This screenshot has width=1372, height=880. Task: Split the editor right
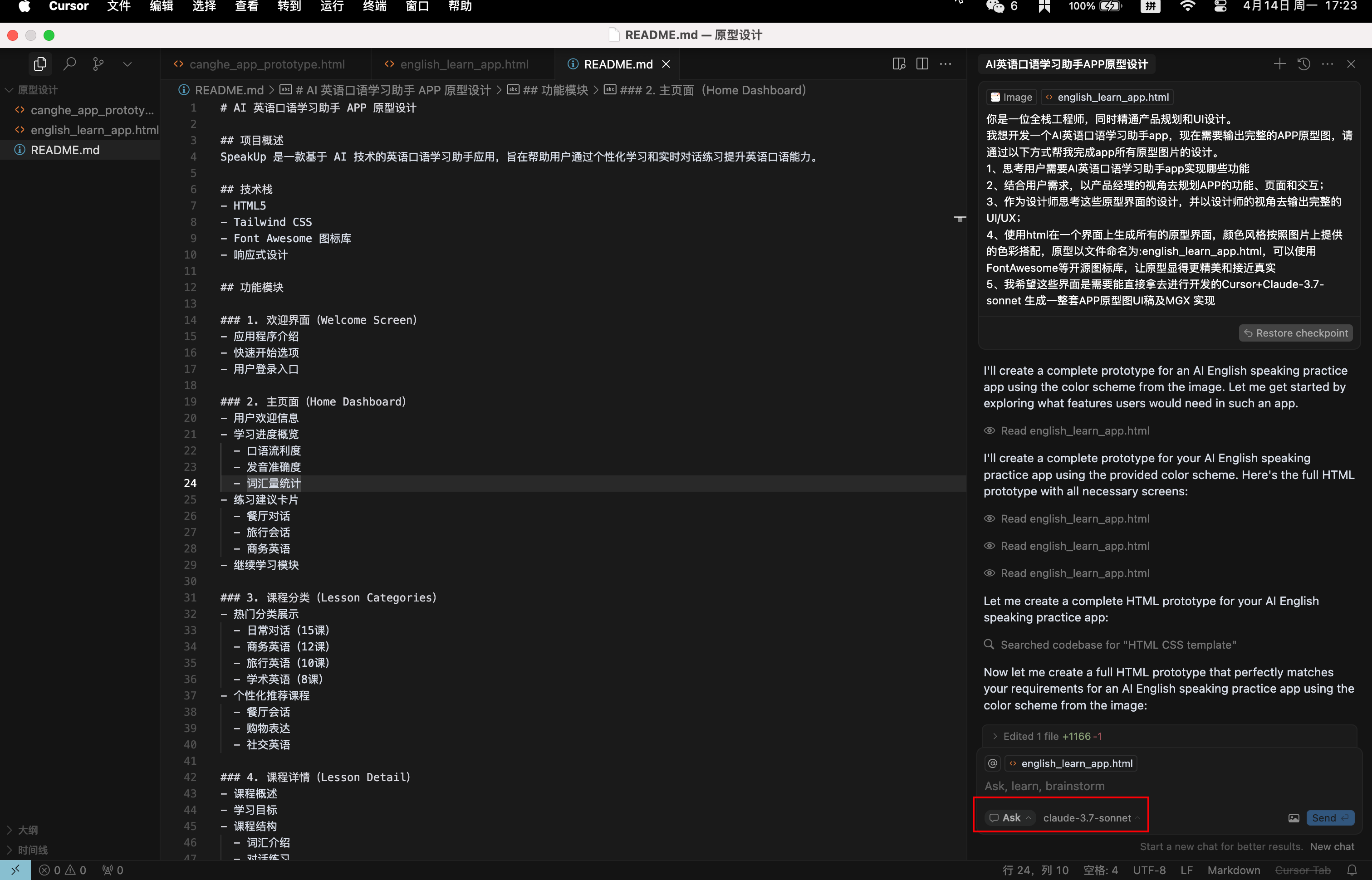(x=922, y=64)
